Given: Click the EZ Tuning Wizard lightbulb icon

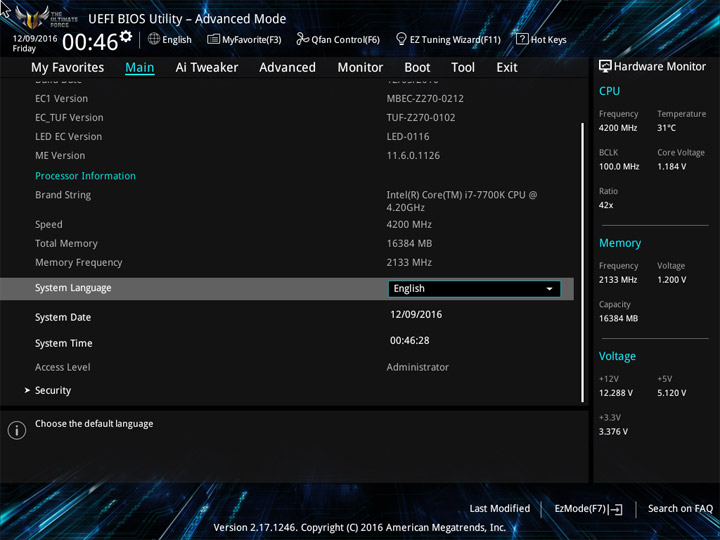Looking at the screenshot, I should tap(401, 39).
